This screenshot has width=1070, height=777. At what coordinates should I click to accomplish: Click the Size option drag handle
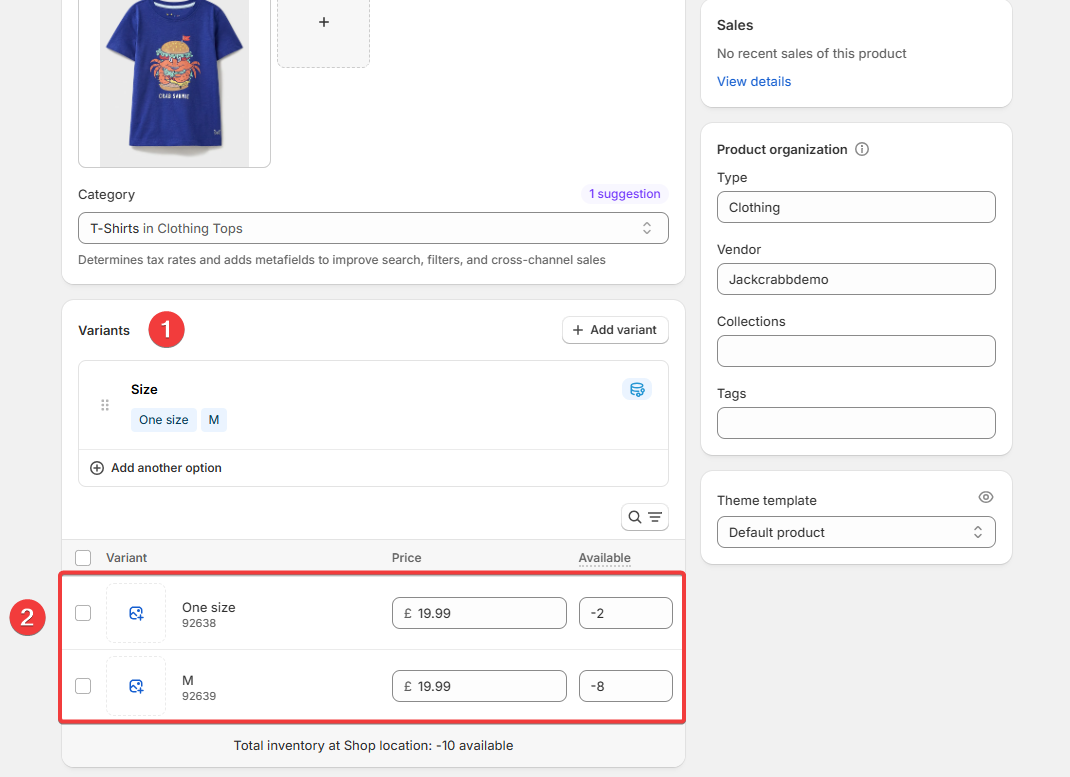(x=105, y=405)
